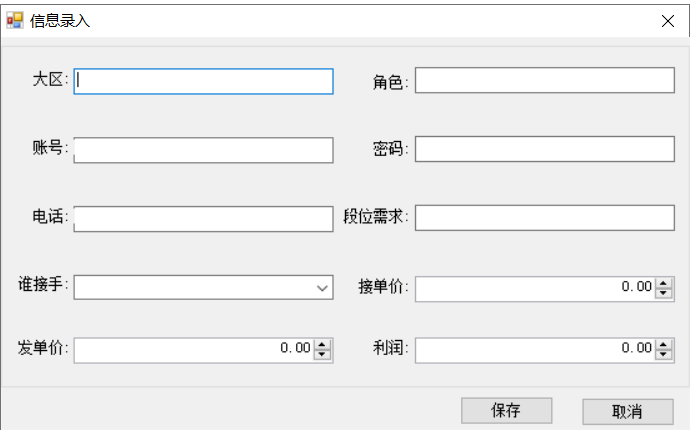Raise 利润 value with up arrow
The height and width of the screenshot is (434, 691).
pos(664,345)
